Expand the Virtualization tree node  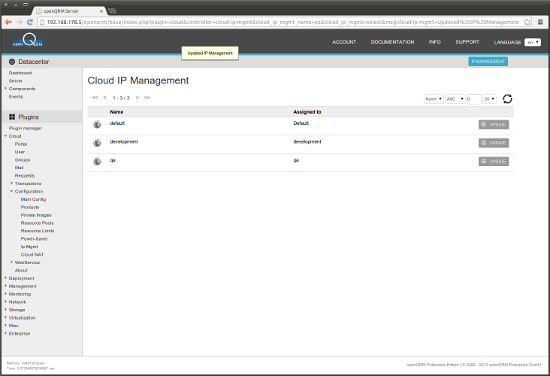6,317
